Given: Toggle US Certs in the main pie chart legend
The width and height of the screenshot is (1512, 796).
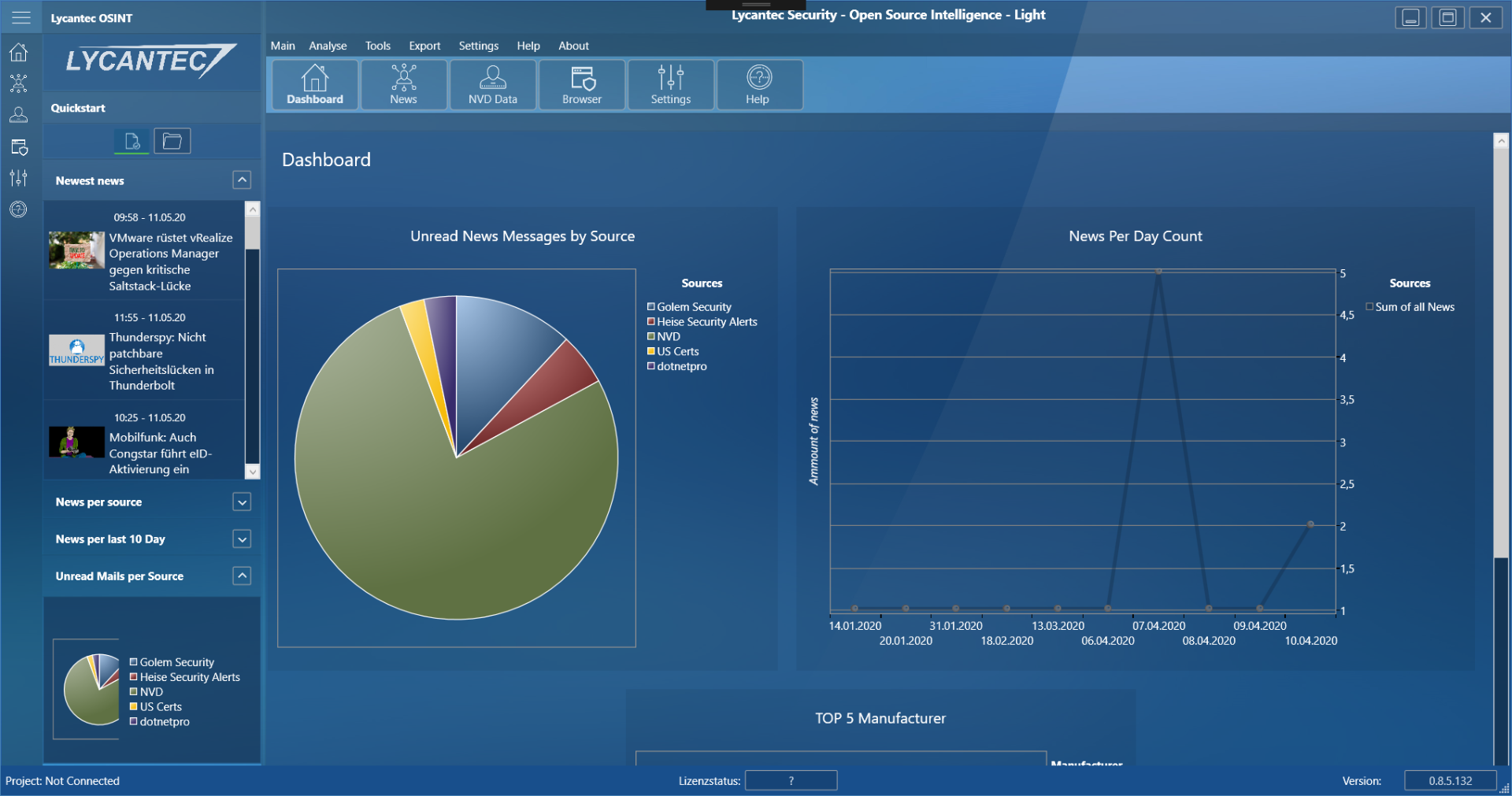Looking at the screenshot, I should coord(673,352).
